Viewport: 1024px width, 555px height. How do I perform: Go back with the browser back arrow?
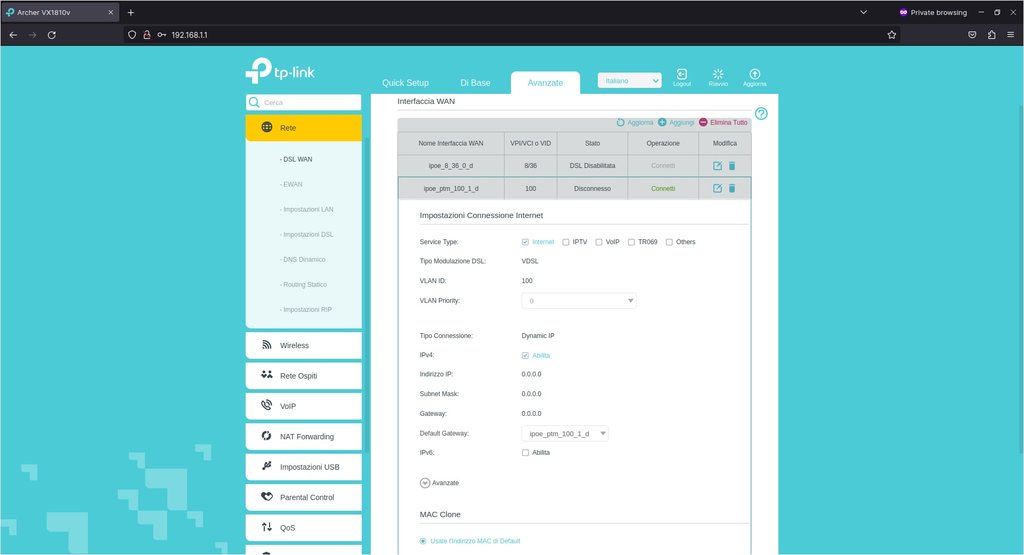[x=13, y=35]
